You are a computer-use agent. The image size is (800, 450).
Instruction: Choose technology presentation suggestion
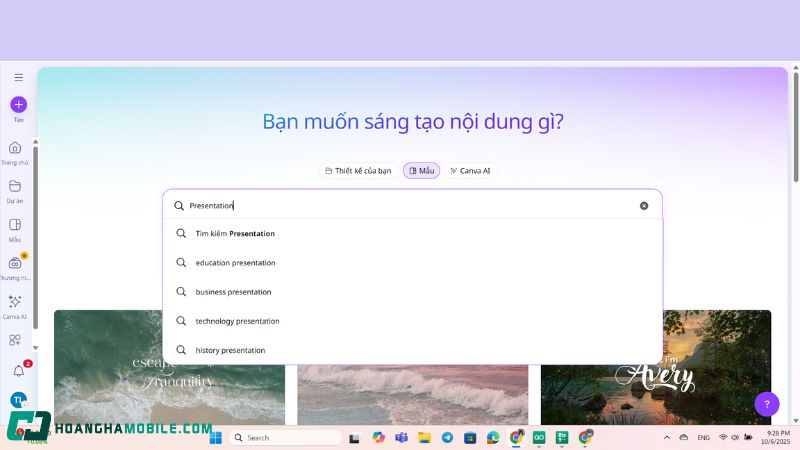(x=412, y=321)
